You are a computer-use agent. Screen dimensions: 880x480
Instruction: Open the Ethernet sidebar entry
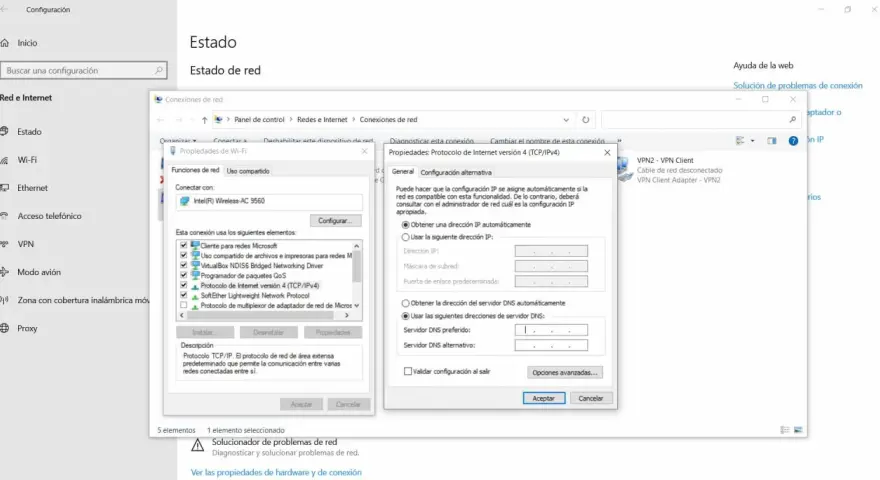coord(32,188)
